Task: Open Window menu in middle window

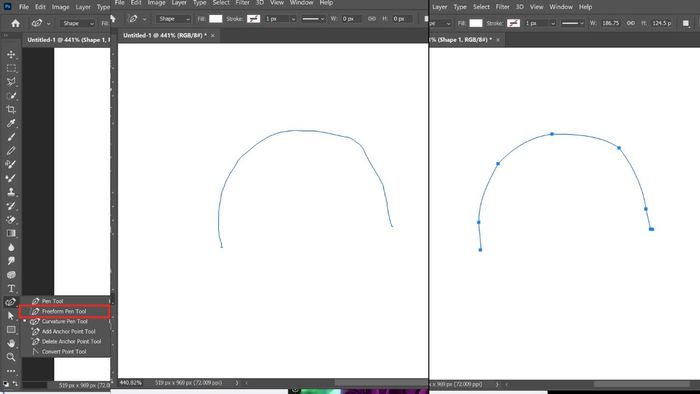Action: point(301,3)
